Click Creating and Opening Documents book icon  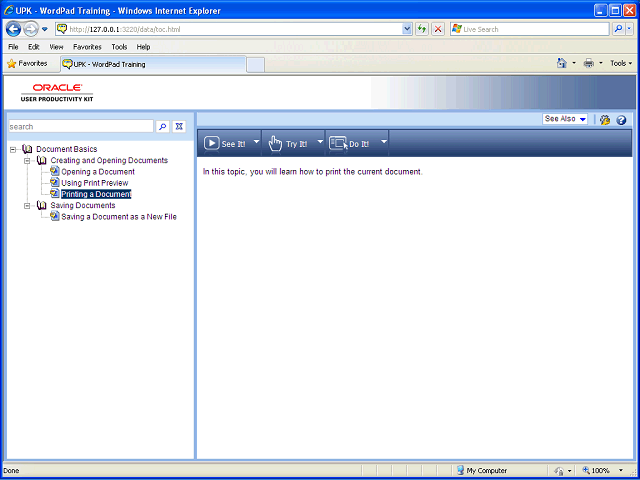(x=42, y=160)
